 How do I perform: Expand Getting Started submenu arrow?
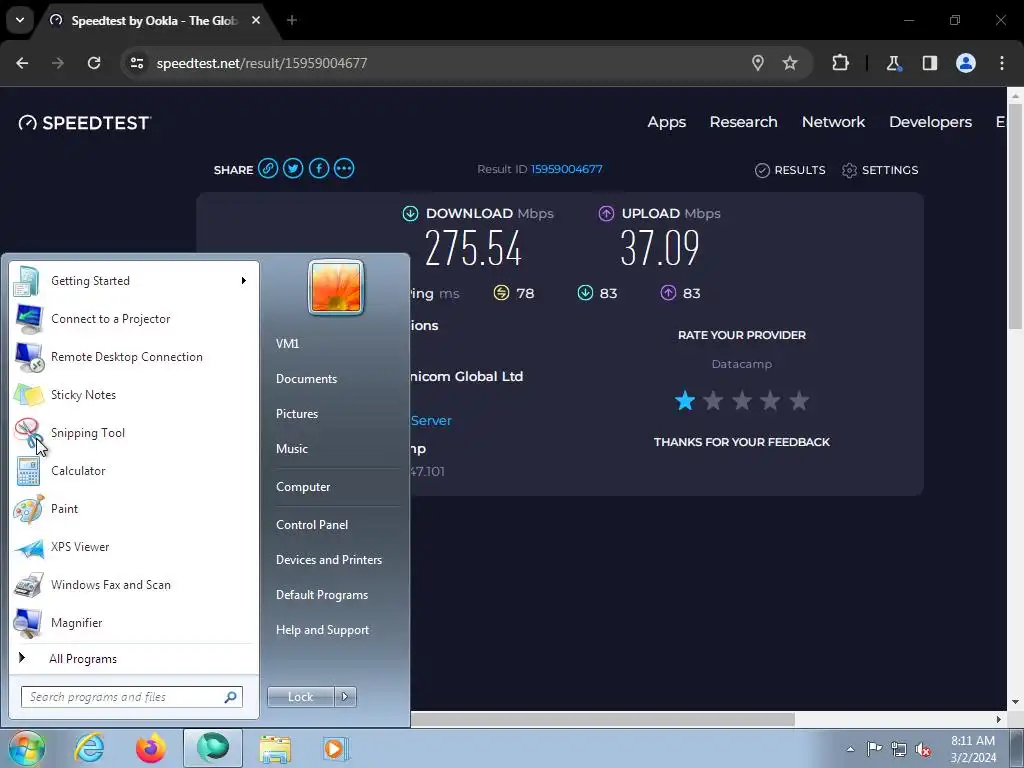244,281
